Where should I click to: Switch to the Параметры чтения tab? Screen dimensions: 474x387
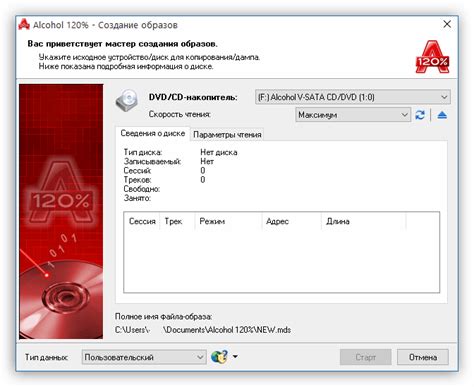click(x=227, y=135)
